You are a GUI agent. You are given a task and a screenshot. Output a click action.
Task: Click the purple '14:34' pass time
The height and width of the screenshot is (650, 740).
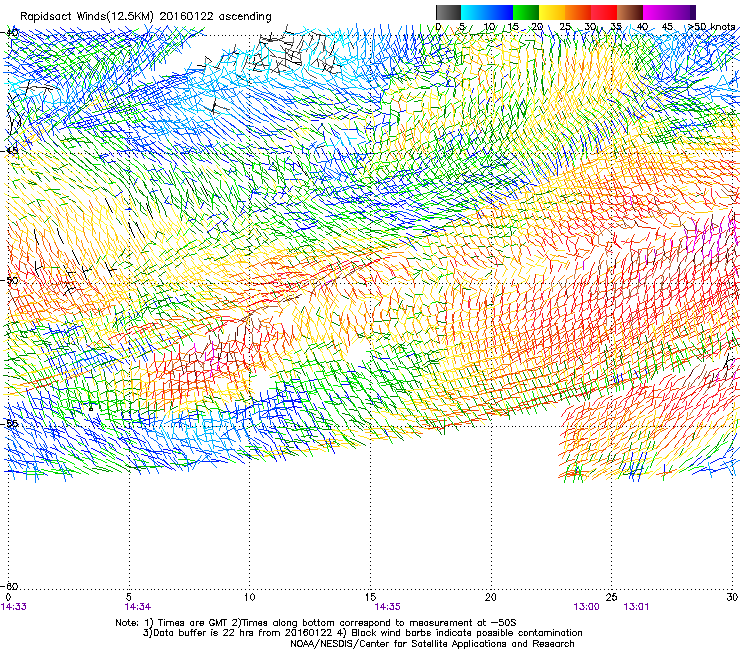[x=138, y=607]
